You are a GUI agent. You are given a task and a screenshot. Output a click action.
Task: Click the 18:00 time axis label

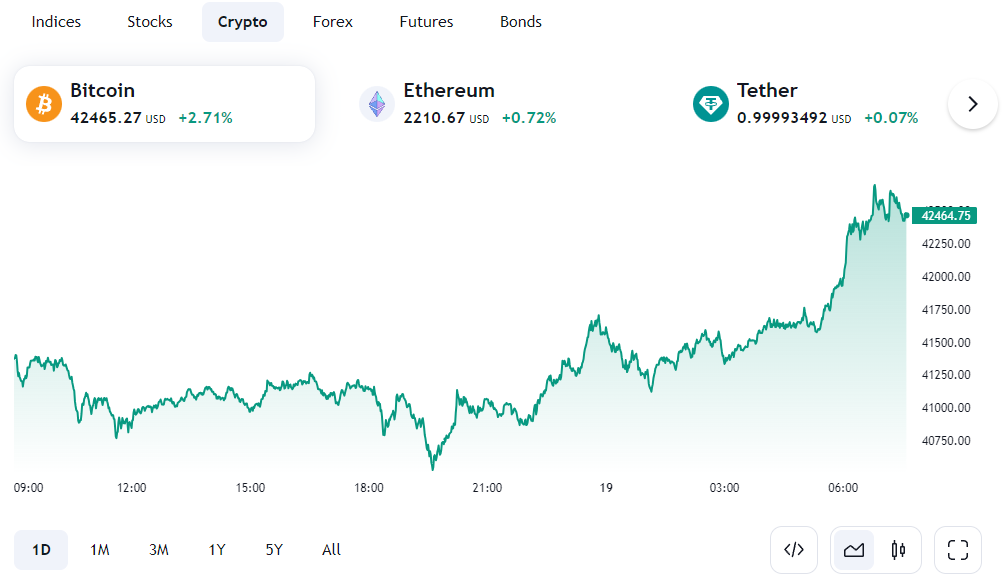[x=369, y=488]
